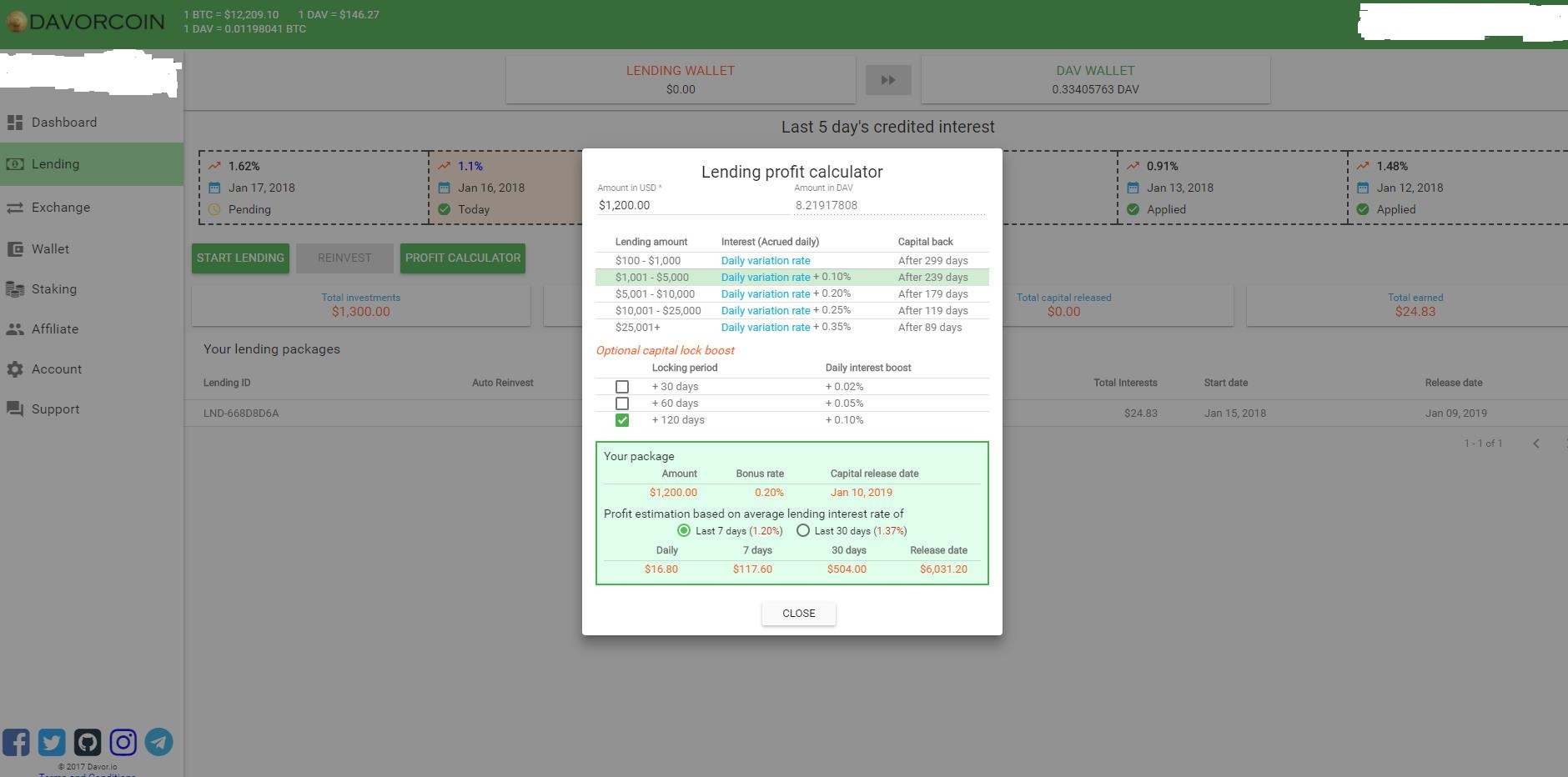Click the Davorcoin logo coin

click(x=16, y=22)
